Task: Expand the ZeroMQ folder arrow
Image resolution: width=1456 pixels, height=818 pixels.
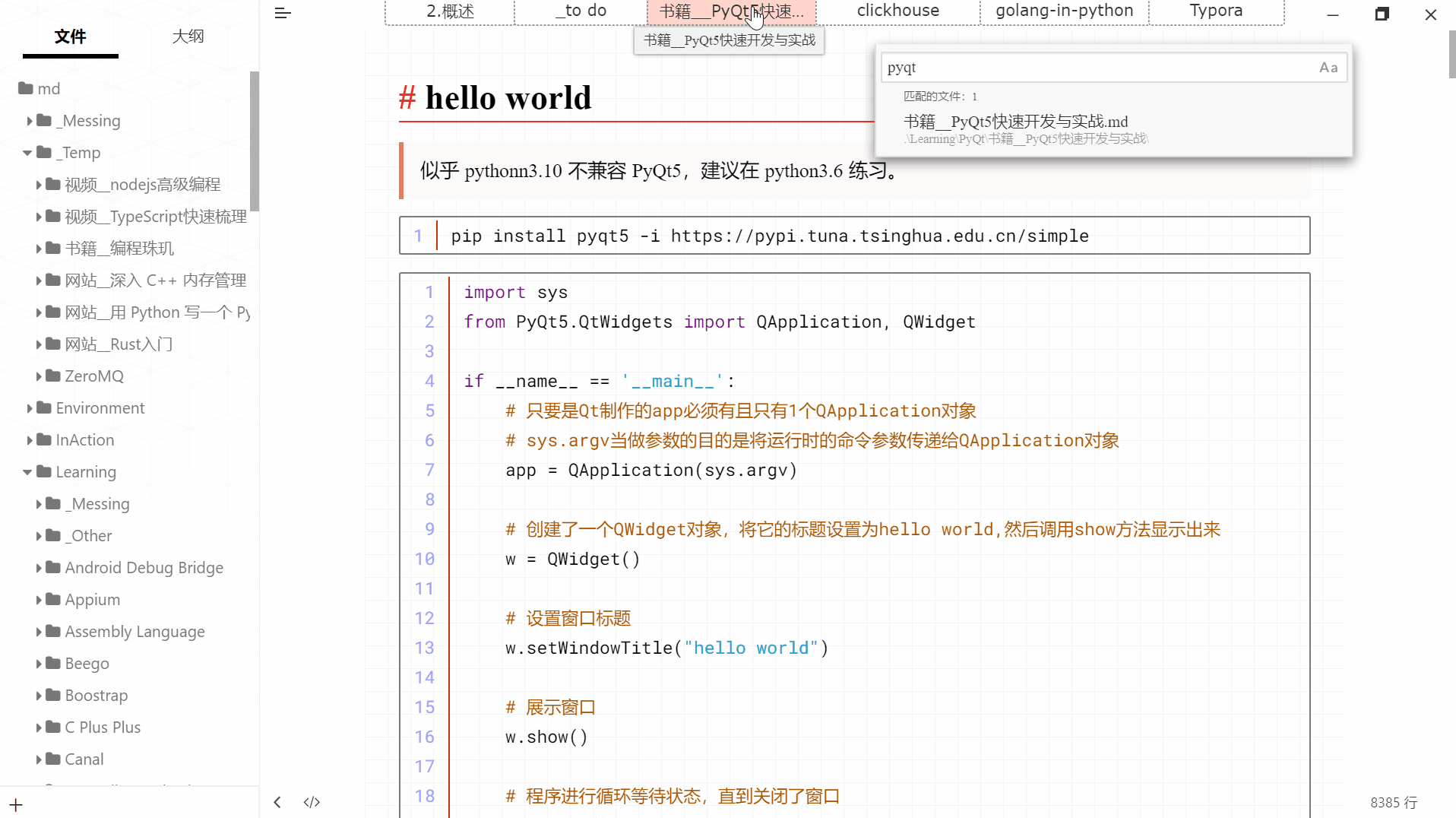Action: click(x=39, y=376)
